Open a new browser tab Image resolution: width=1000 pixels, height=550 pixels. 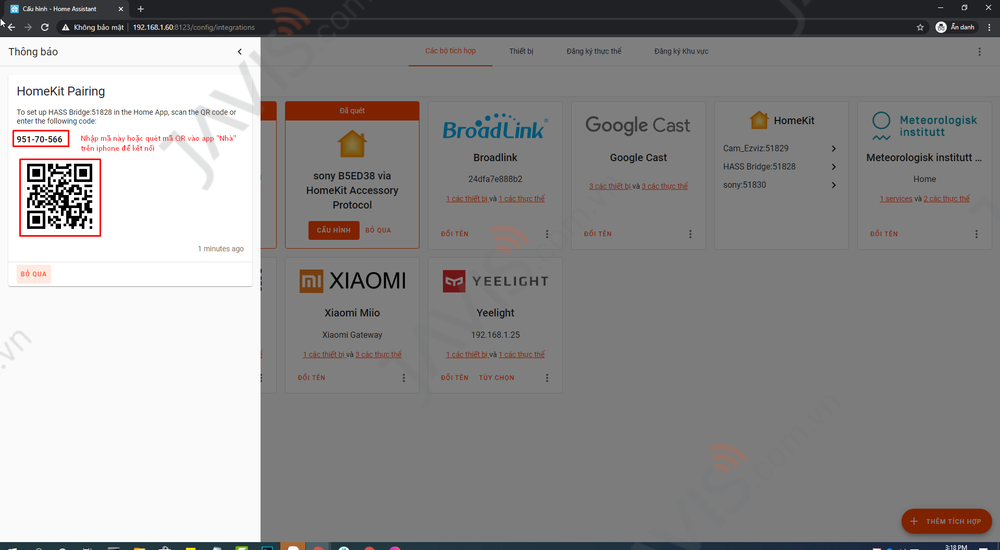click(140, 9)
